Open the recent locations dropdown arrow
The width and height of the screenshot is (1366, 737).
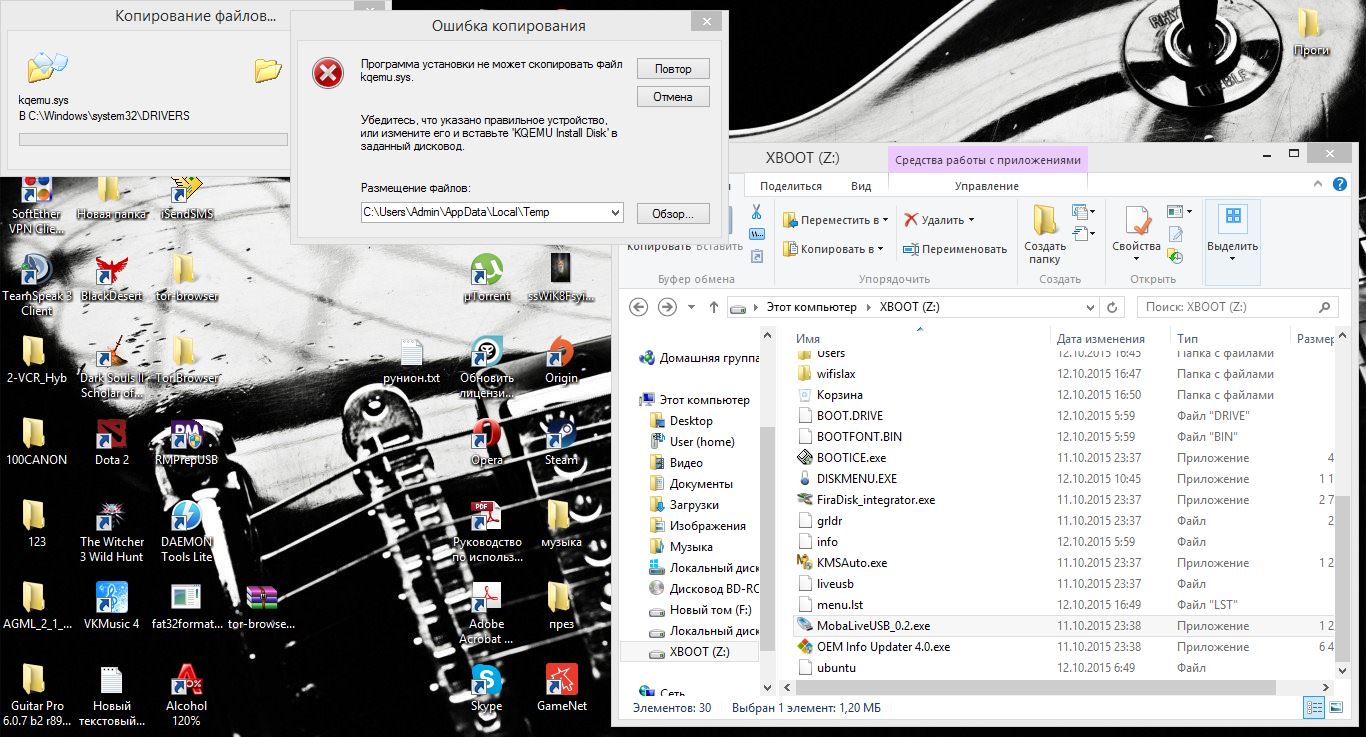click(691, 307)
